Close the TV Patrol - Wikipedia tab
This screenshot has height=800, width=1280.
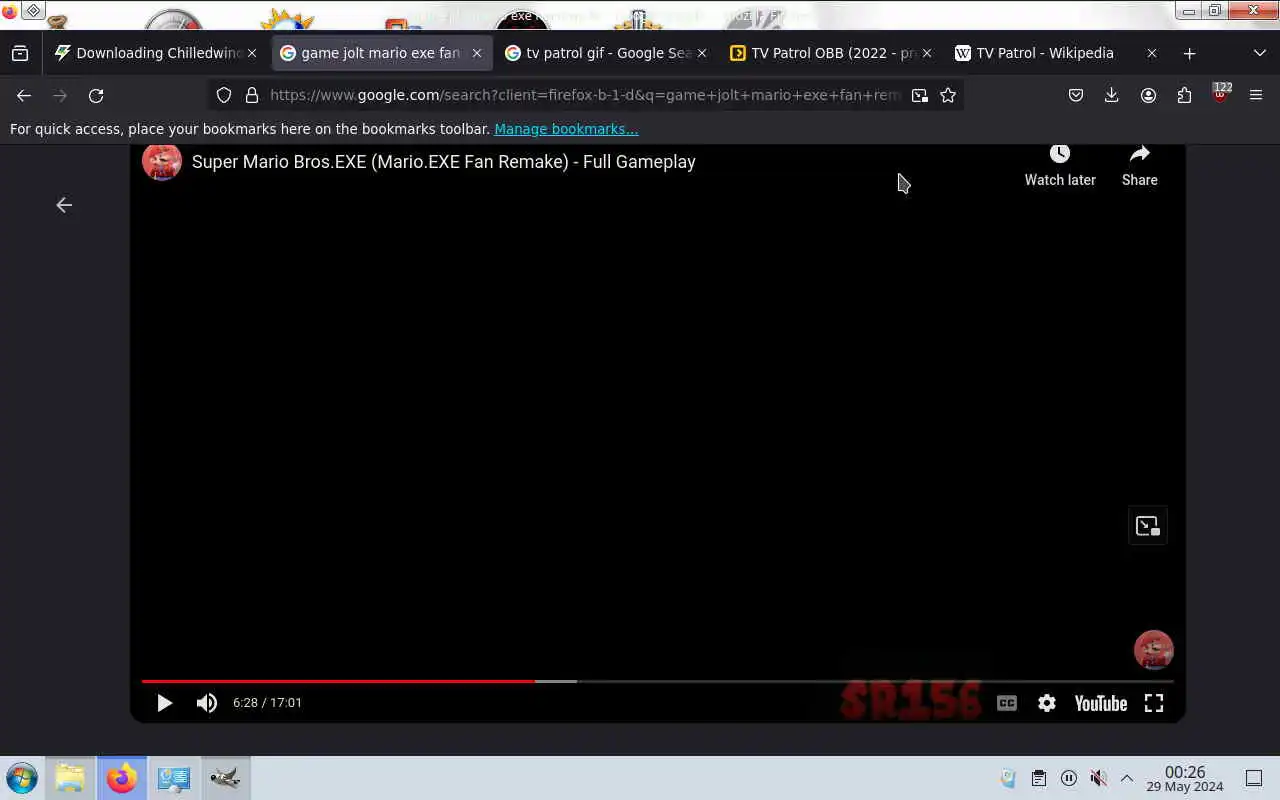click(x=1152, y=53)
